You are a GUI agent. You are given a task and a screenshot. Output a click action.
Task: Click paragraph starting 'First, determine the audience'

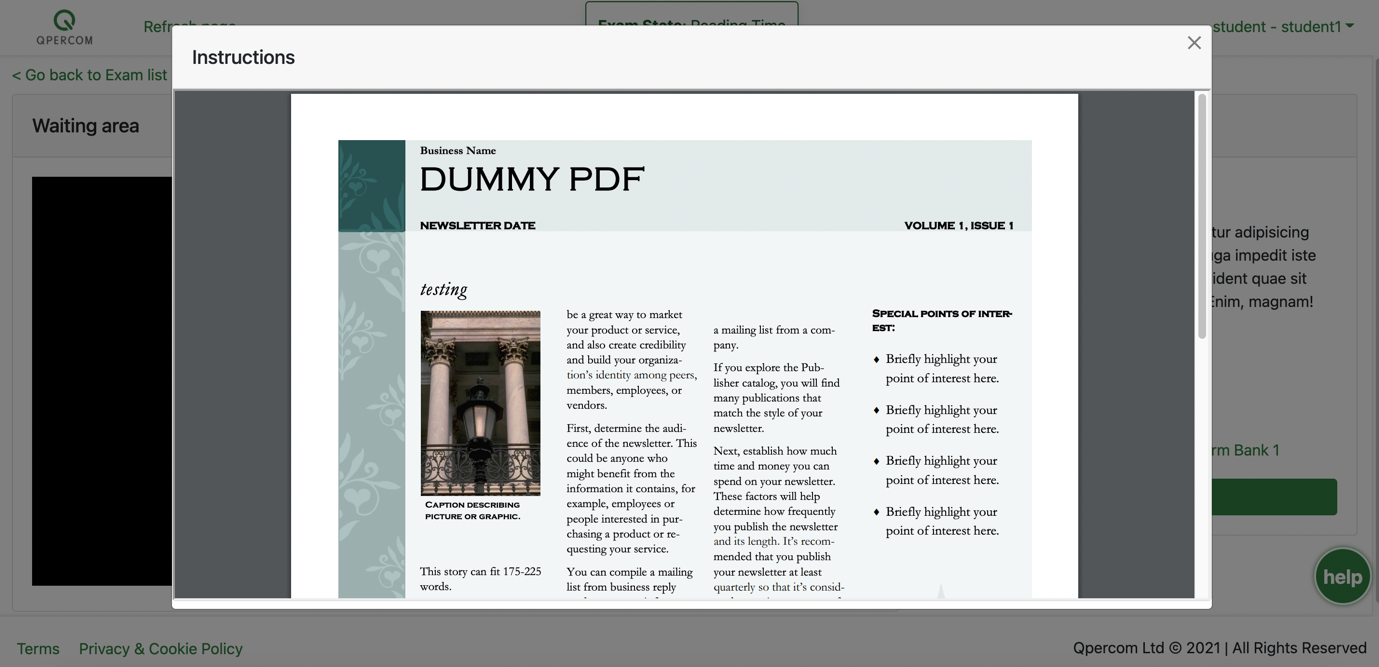point(632,489)
